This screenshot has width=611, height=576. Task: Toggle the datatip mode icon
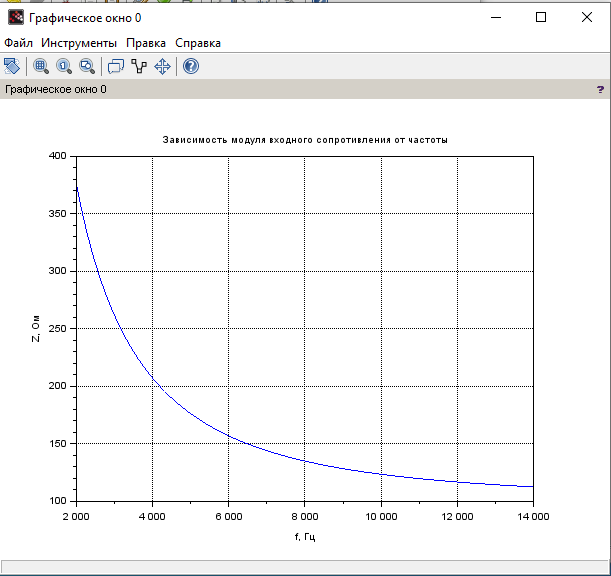pyautogui.click(x=116, y=66)
